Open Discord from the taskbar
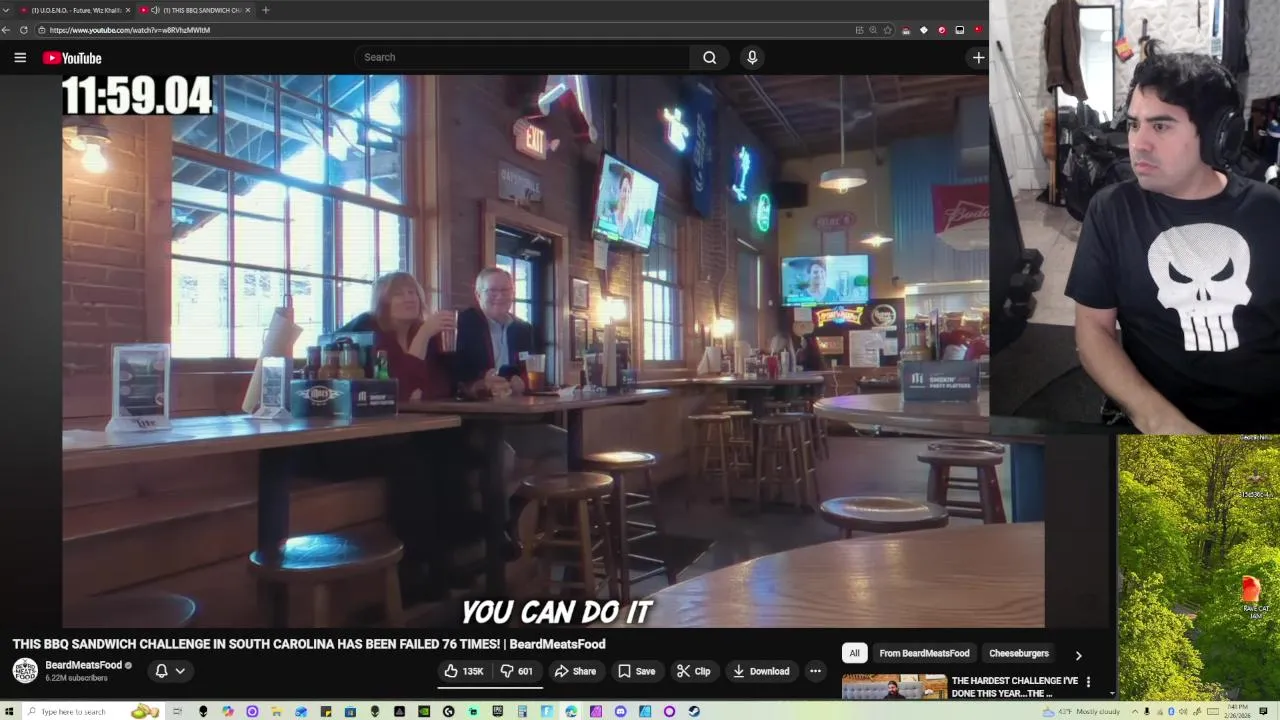1280x720 pixels. [620, 711]
